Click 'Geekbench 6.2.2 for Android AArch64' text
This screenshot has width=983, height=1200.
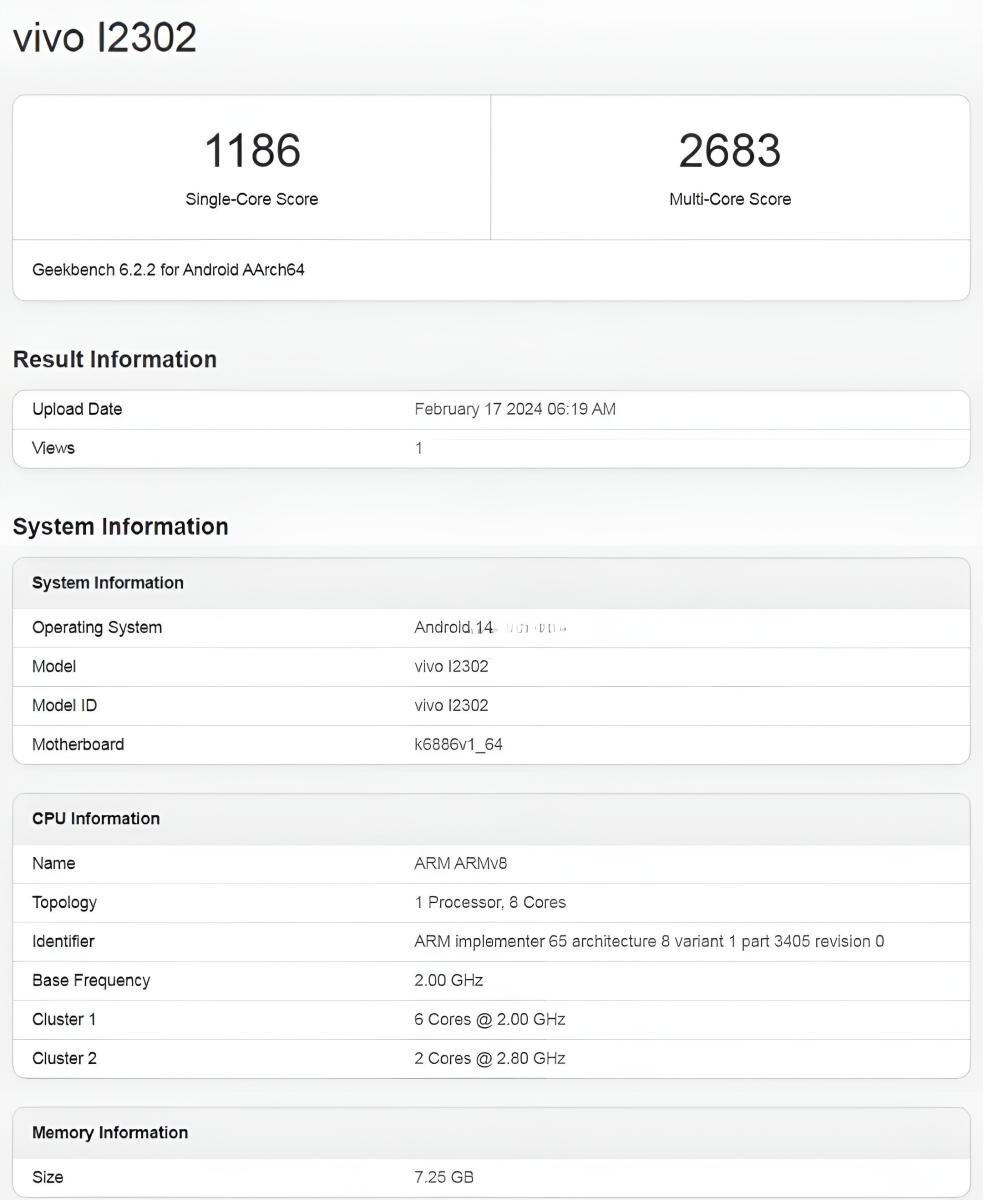[x=168, y=270]
